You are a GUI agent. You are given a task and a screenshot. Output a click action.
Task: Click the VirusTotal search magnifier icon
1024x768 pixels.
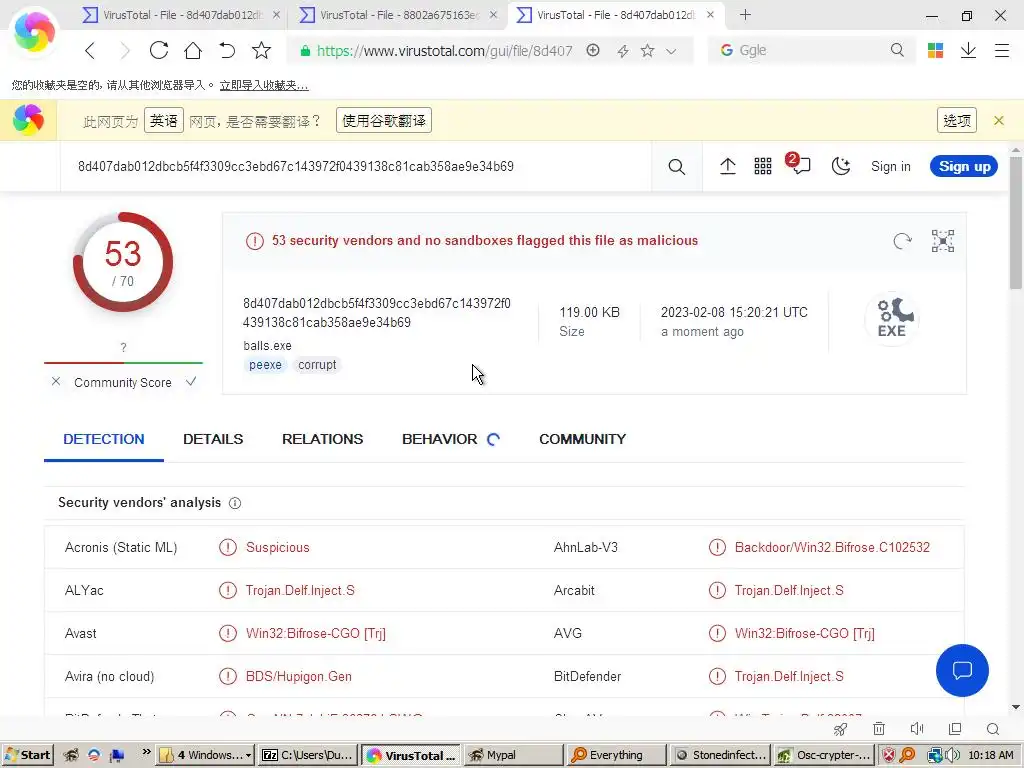click(x=677, y=167)
